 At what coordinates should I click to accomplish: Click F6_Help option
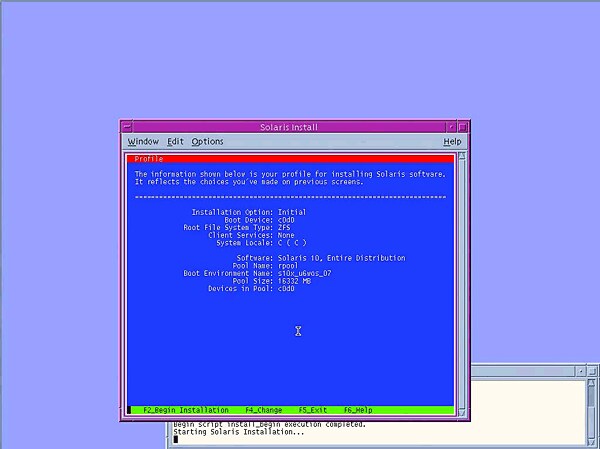[358, 410]
